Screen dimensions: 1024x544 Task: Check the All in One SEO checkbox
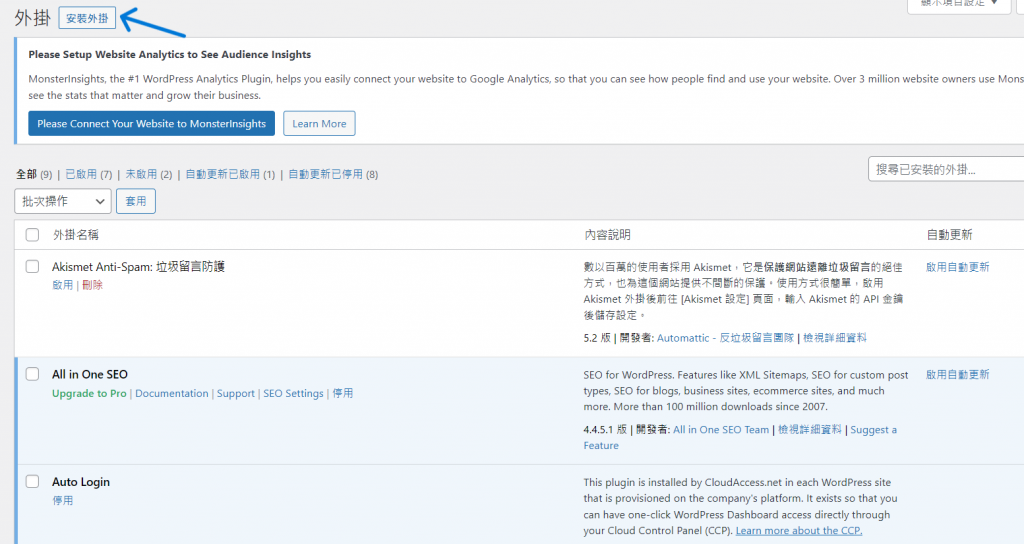pos(32,374)
